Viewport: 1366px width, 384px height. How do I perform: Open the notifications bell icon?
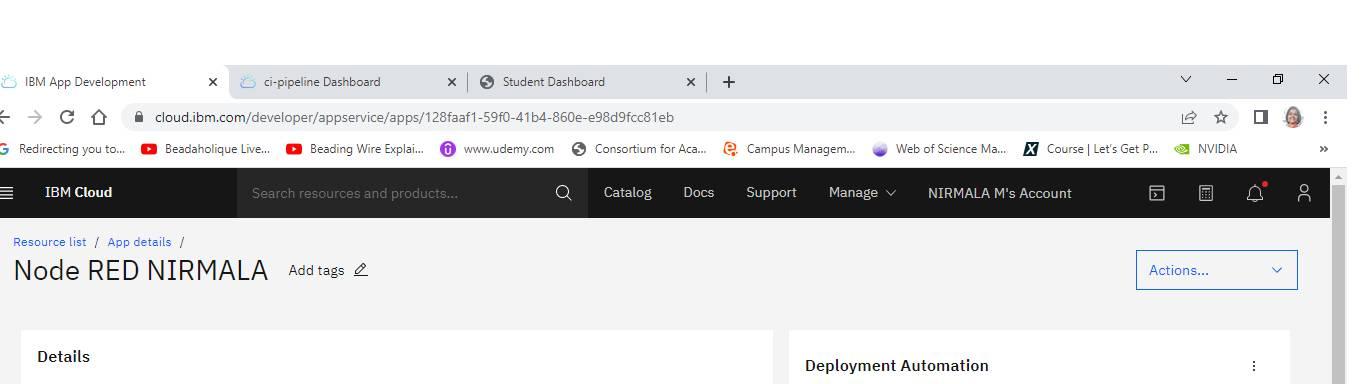point(1255,193)
